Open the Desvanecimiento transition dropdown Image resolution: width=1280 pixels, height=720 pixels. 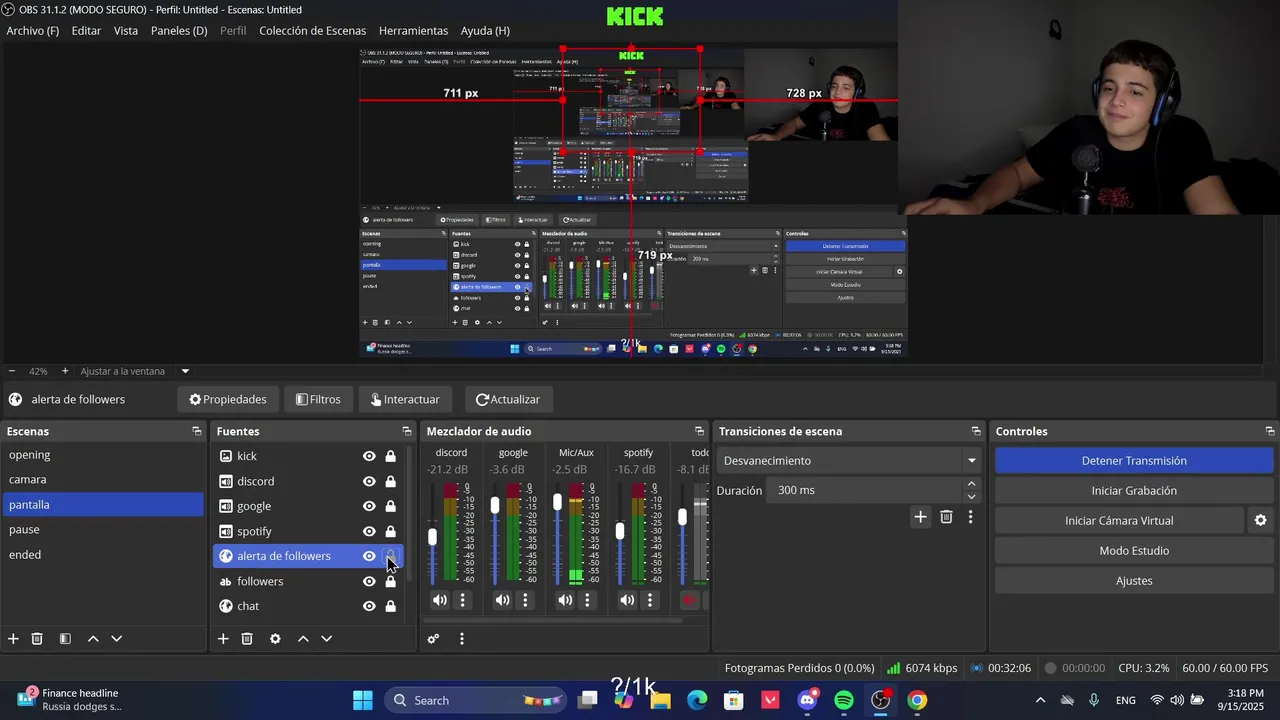(849, 461)
